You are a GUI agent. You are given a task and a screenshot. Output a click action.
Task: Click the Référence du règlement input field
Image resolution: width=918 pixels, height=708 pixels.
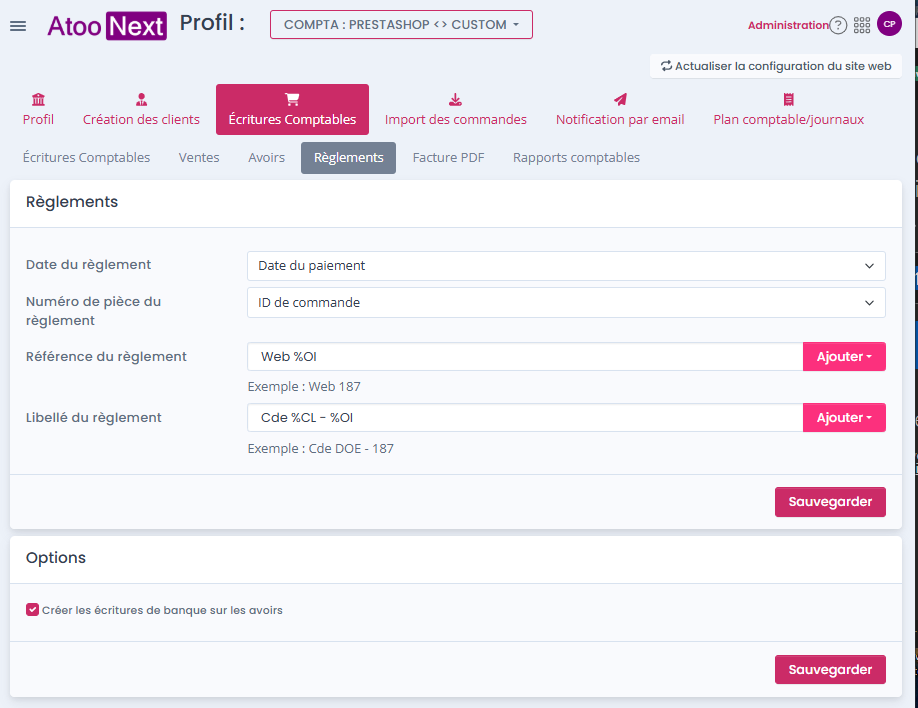[525, 357]
